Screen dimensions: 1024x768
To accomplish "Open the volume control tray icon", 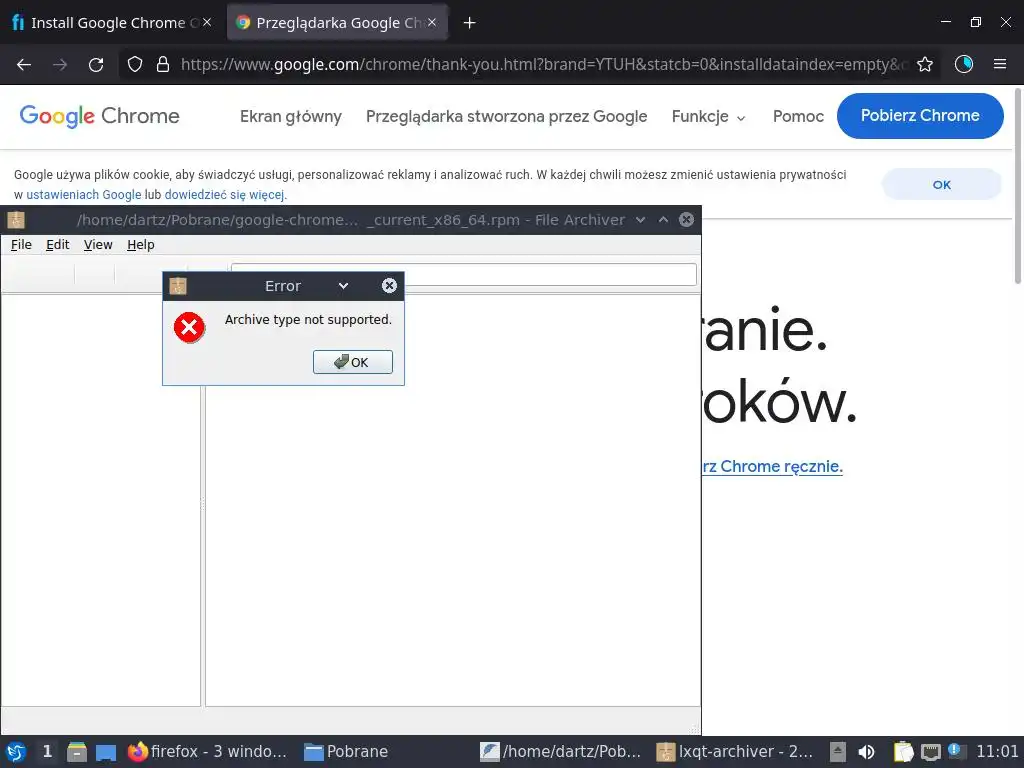I will tap(867, 752).
